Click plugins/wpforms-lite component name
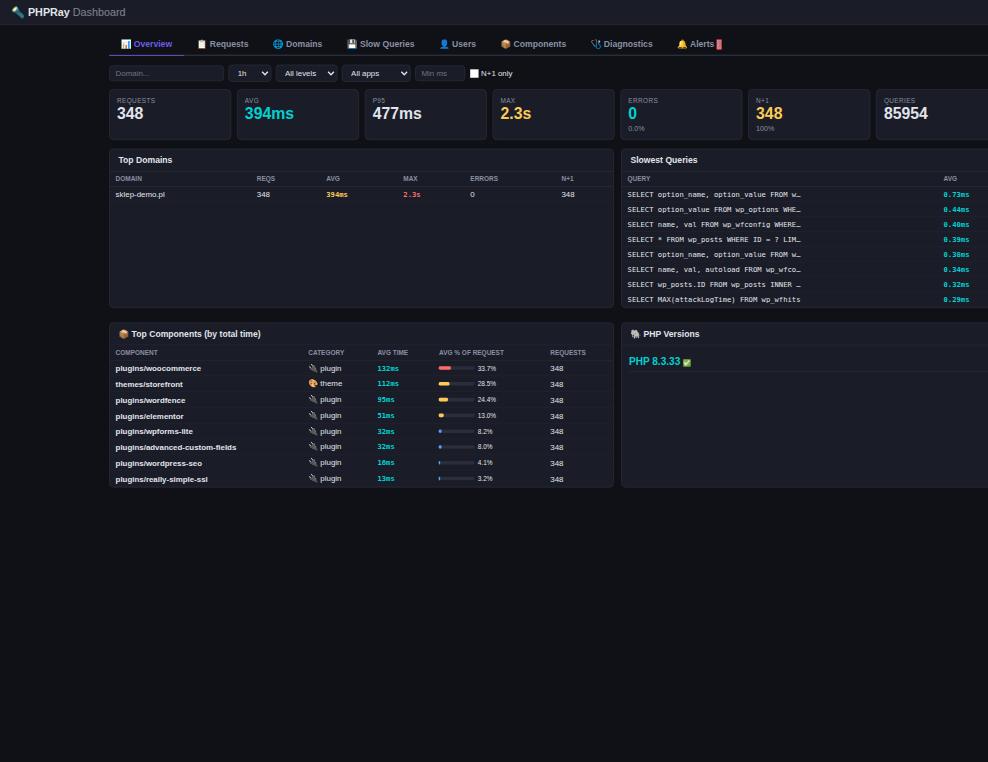Image resolution: width=988 pixels, height=762 pixels. (x=154, y=432)
